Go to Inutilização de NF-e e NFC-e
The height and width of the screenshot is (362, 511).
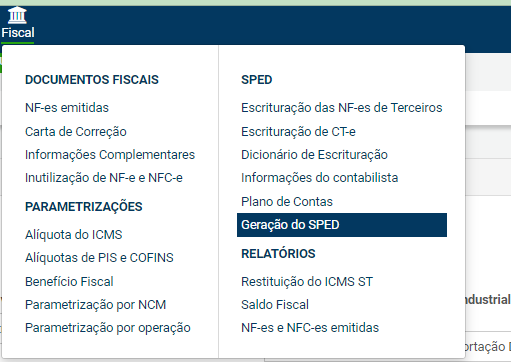[104, 178]
